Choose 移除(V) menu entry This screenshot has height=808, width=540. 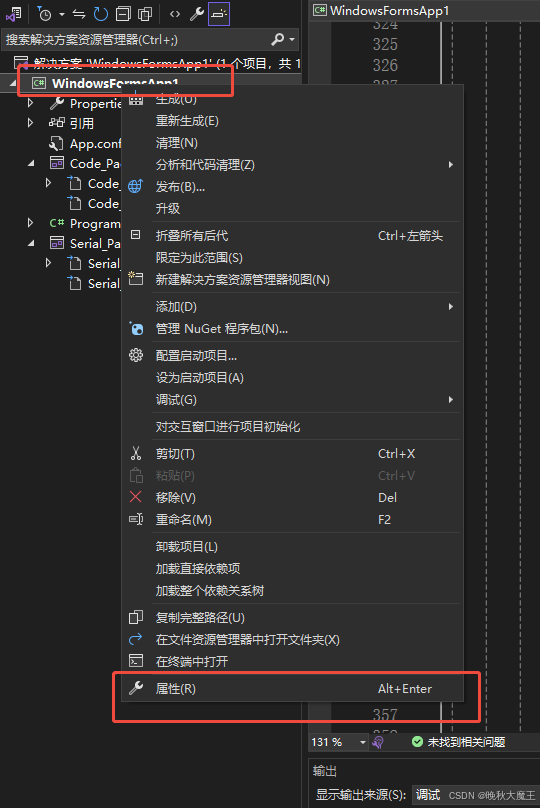pos(292,498)
